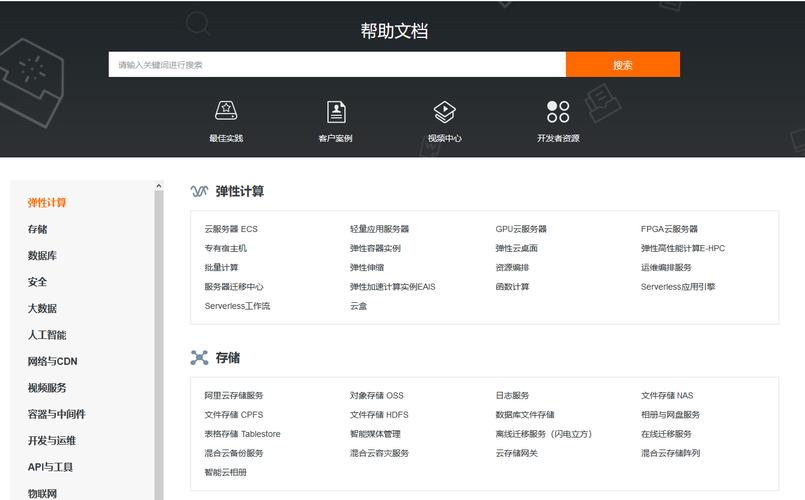Viewport: 805px width, 500px height.
Task: Open the 云服务器 ECS link
Action: [231, 229]
